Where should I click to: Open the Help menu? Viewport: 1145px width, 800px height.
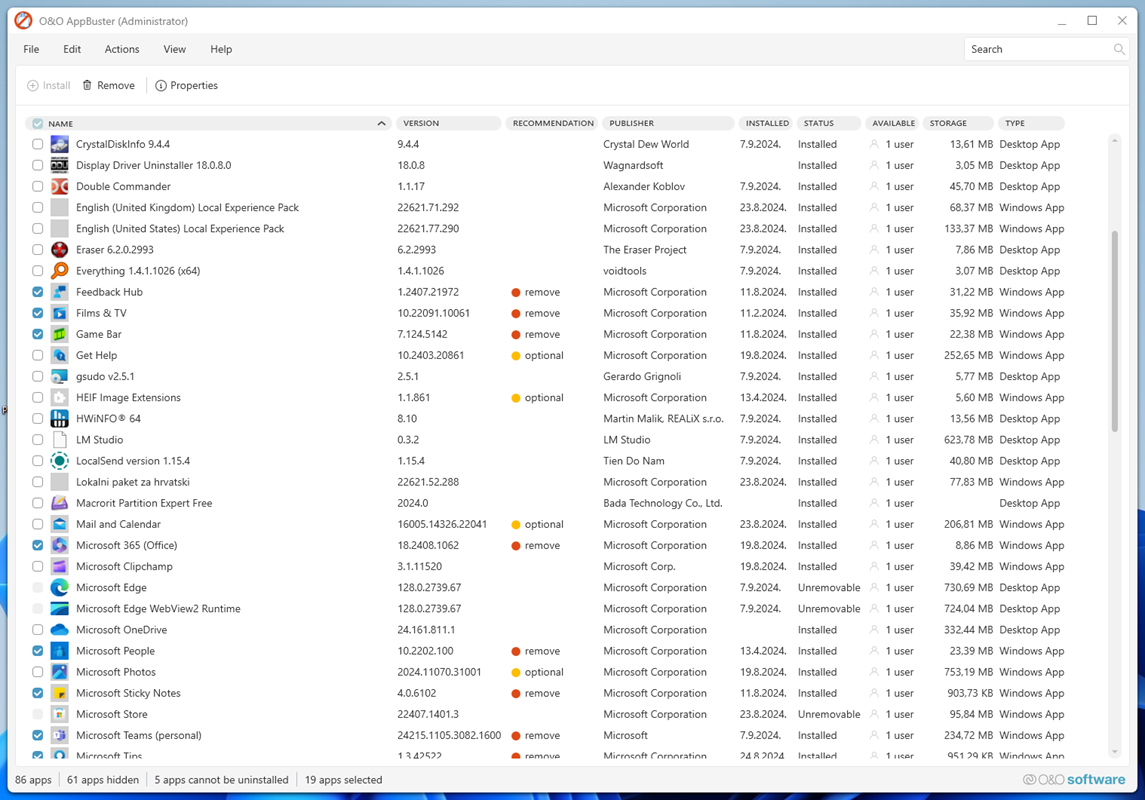click(221, 50)
